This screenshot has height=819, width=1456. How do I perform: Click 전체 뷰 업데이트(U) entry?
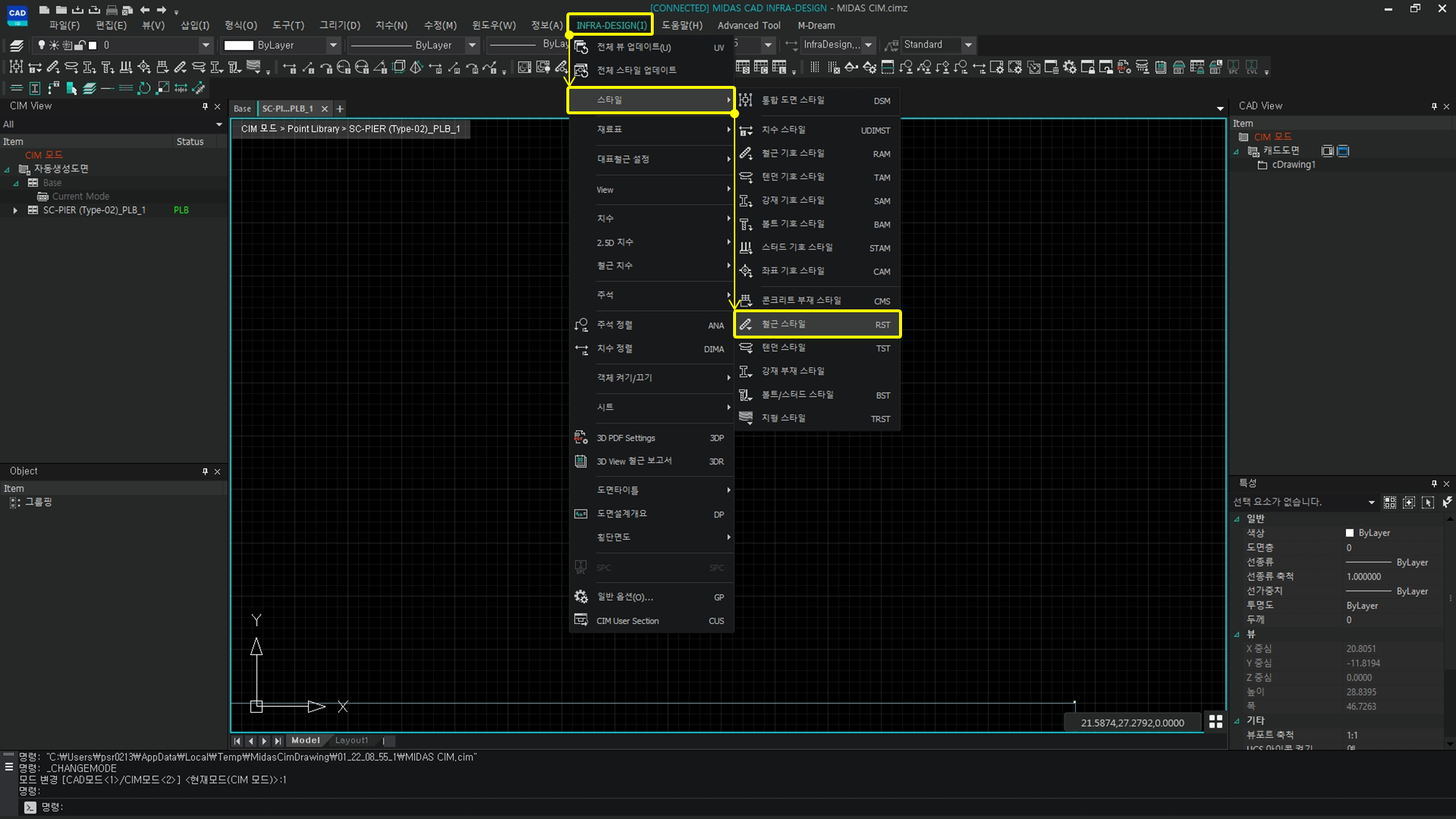pos(652,47)
